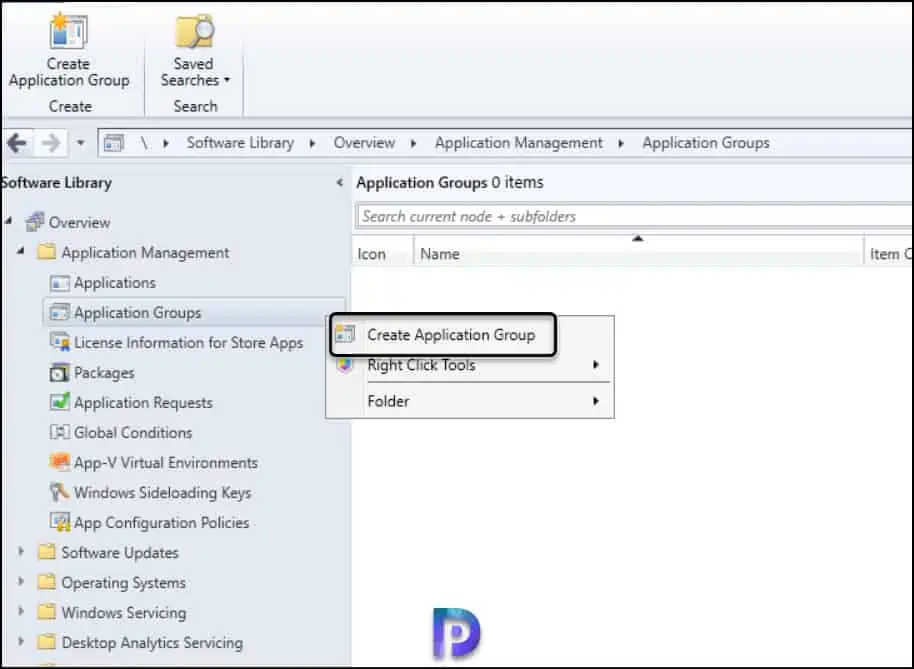Open Global Conditions node
This screenshot has width=914, height=669.
133,432
